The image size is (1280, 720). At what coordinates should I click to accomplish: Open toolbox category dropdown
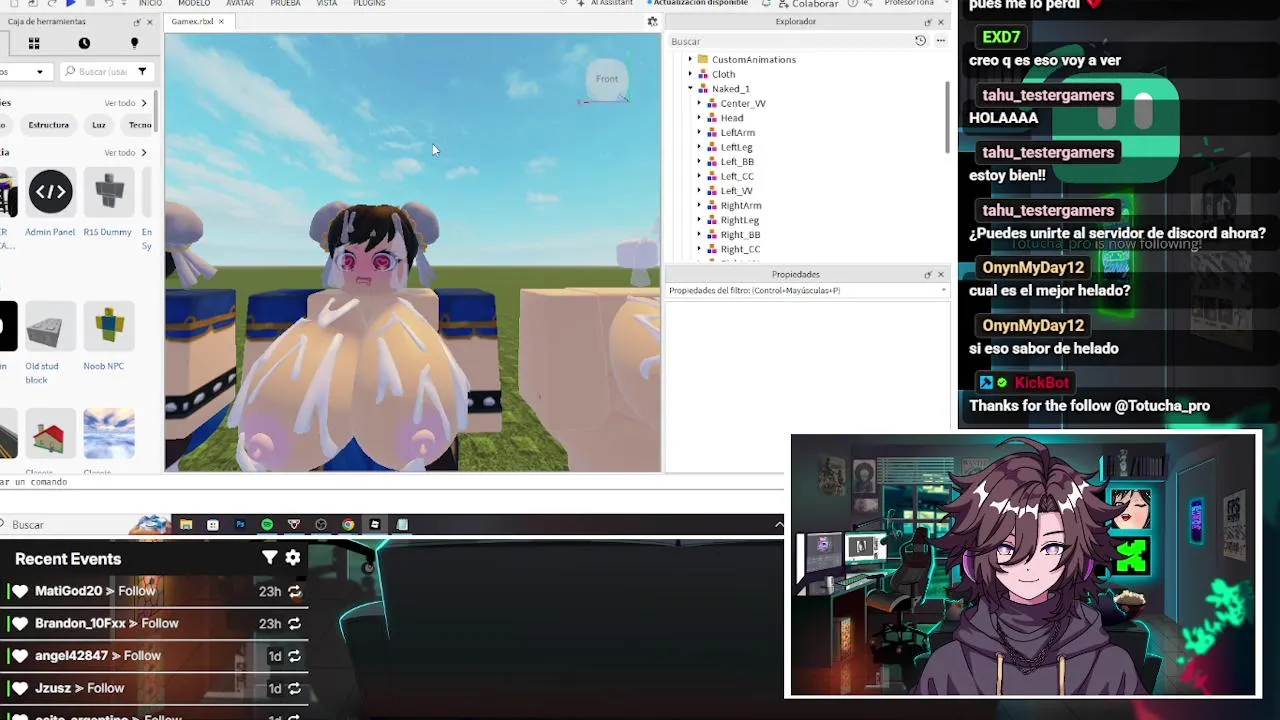tap(39, 71)
